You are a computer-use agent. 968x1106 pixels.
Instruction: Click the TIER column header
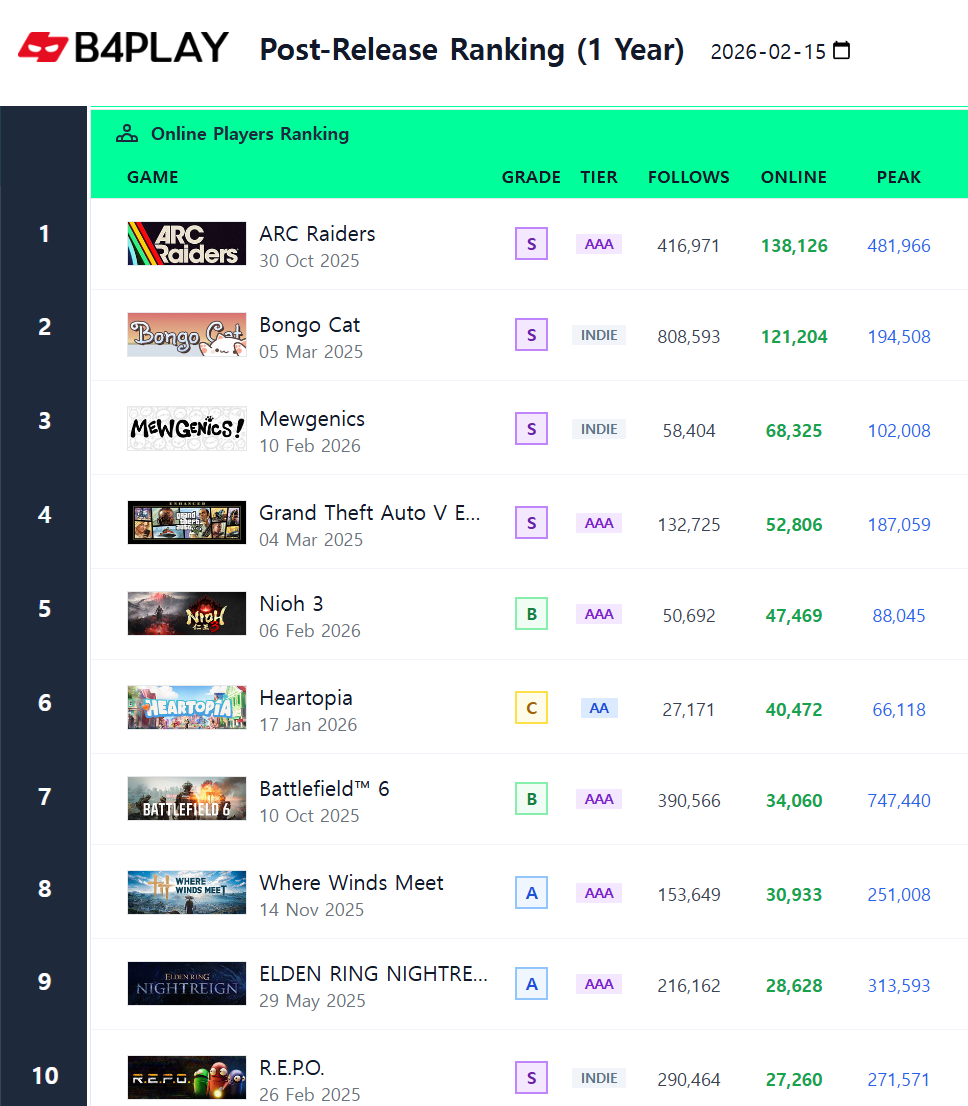pyautogui.click(x=599, y=177)
